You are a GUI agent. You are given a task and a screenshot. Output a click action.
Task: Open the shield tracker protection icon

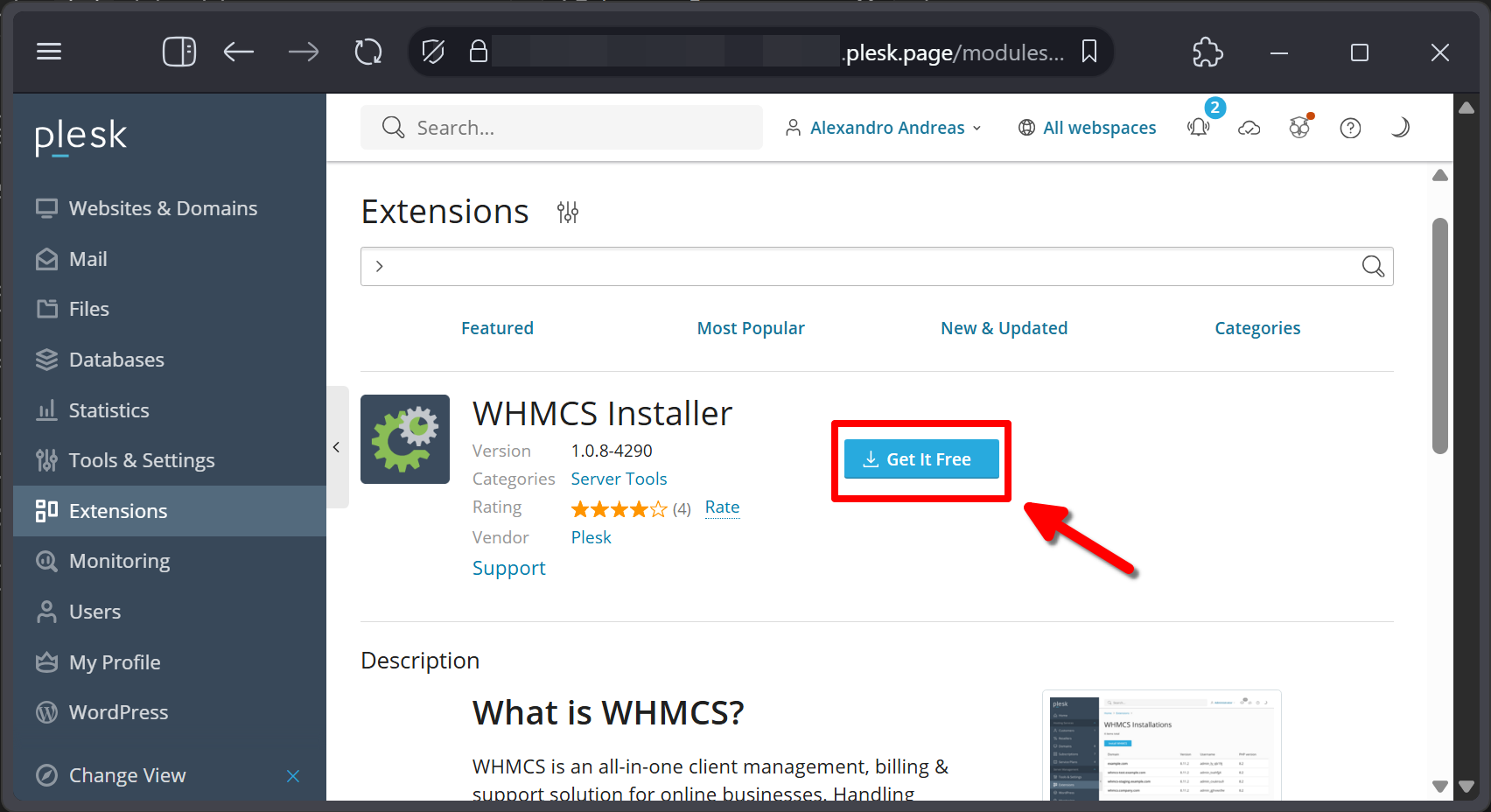pyautogui.click(x=433, y=52)
